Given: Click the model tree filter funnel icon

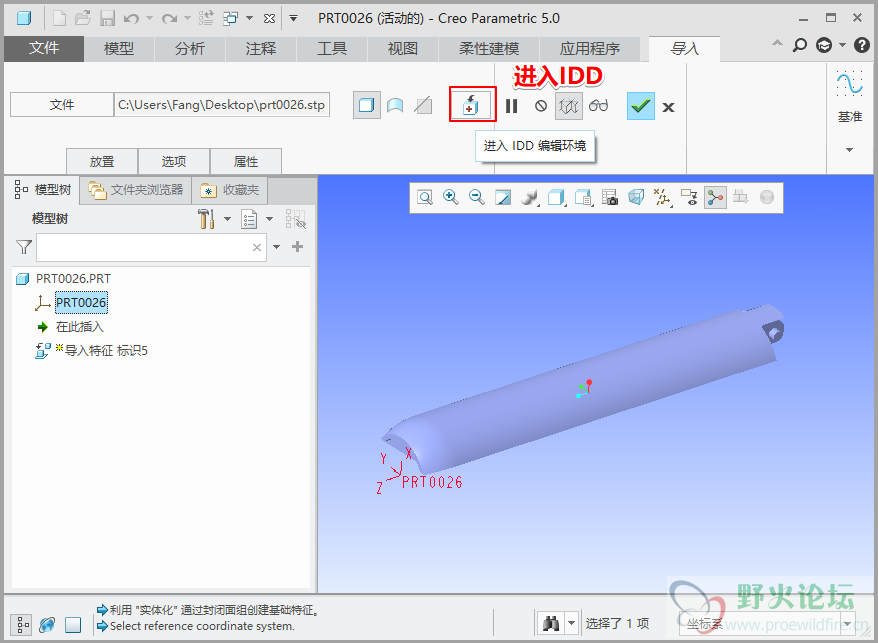Looking at the screenshot, I should coord(24,247).
